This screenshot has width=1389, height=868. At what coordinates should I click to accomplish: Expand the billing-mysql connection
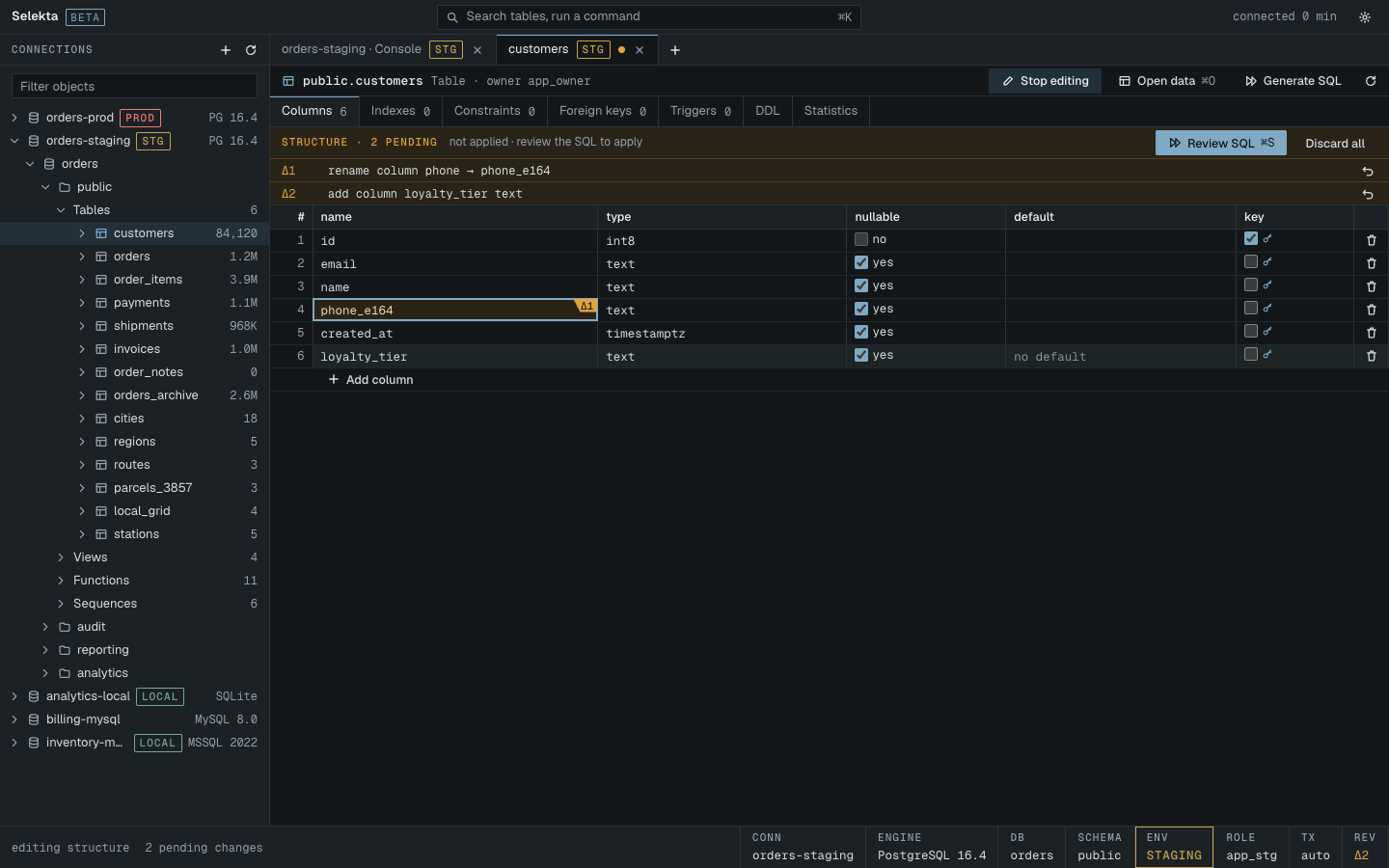point(14,719)
